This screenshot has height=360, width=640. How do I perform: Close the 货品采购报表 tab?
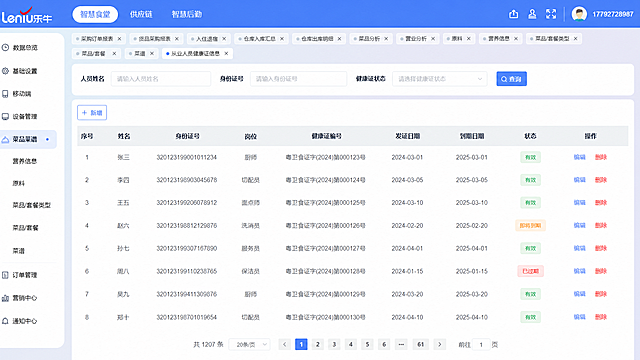click(x=177, y=39)
